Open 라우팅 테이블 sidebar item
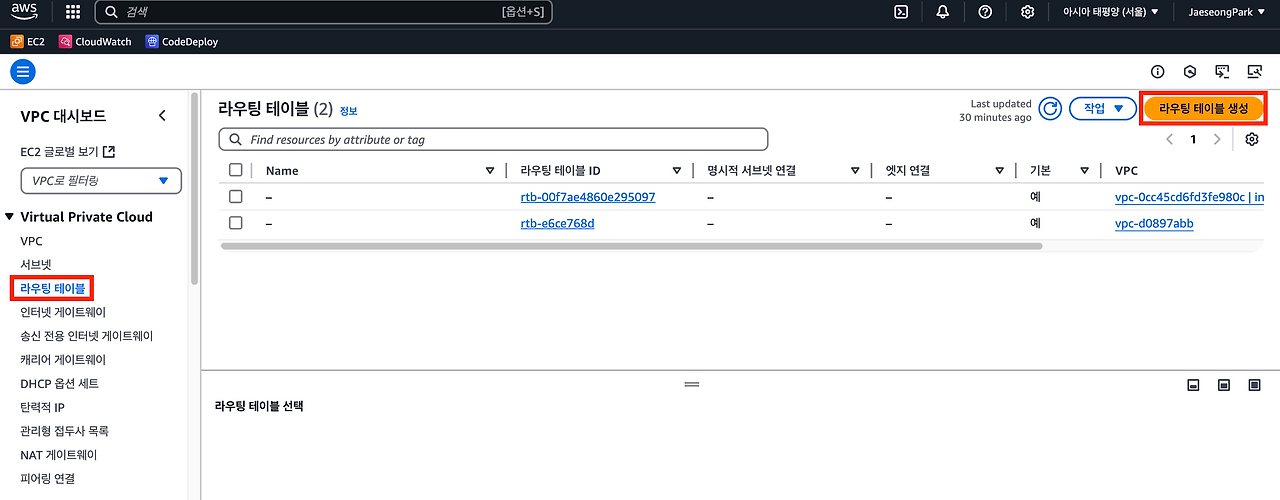 52,289
